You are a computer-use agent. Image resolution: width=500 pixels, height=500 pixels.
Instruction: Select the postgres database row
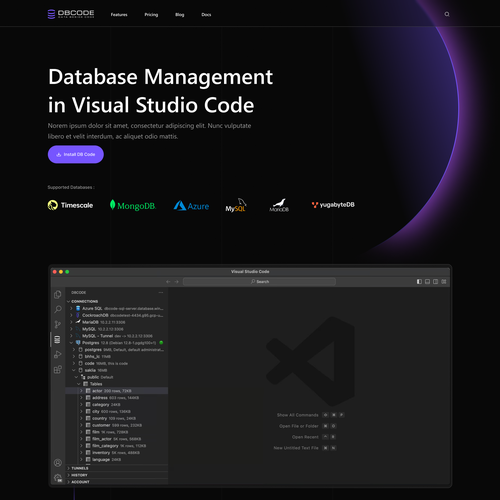[x=117, y=350]
